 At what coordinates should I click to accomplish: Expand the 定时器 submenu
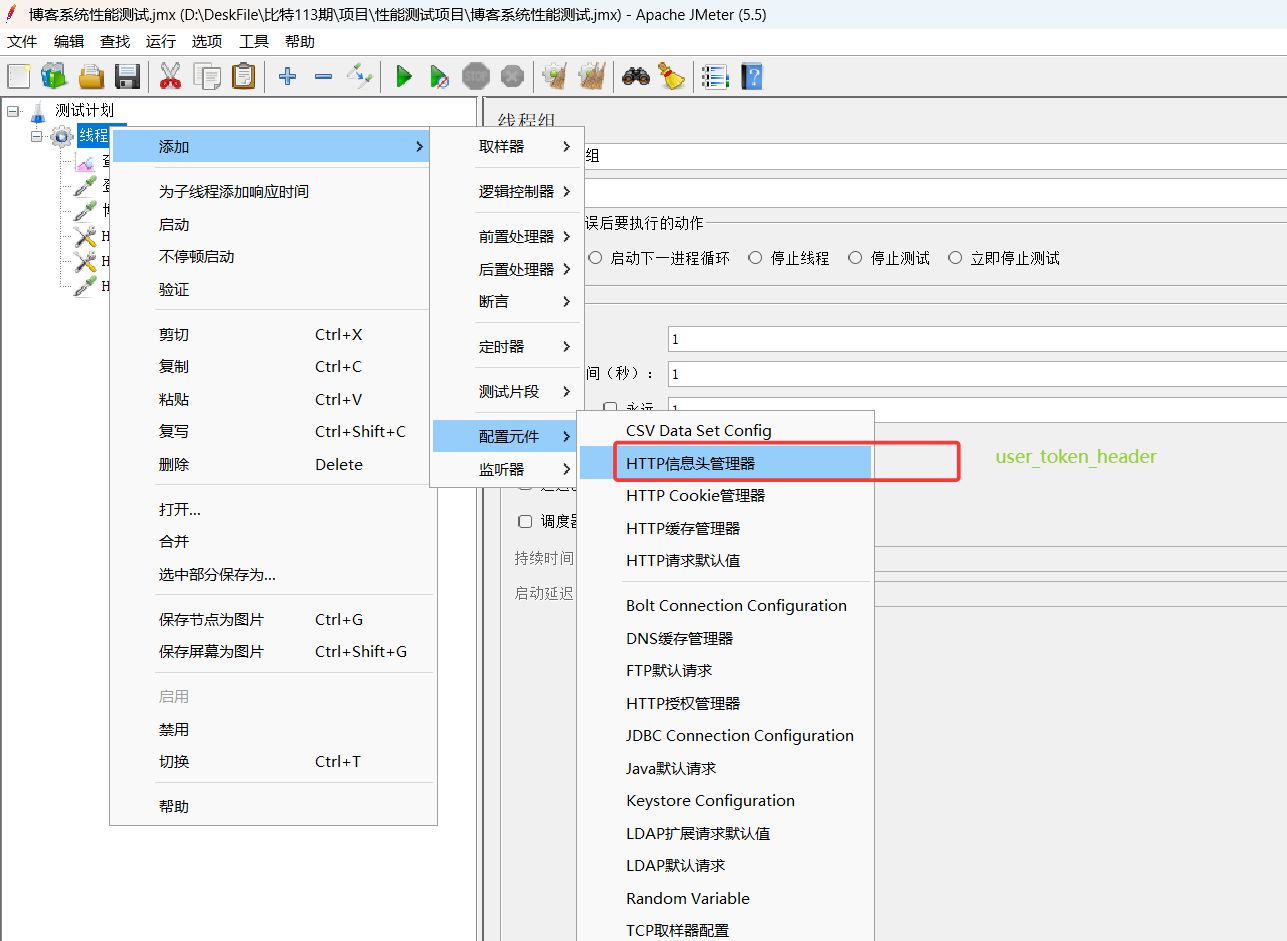click(x=507, y=346)
